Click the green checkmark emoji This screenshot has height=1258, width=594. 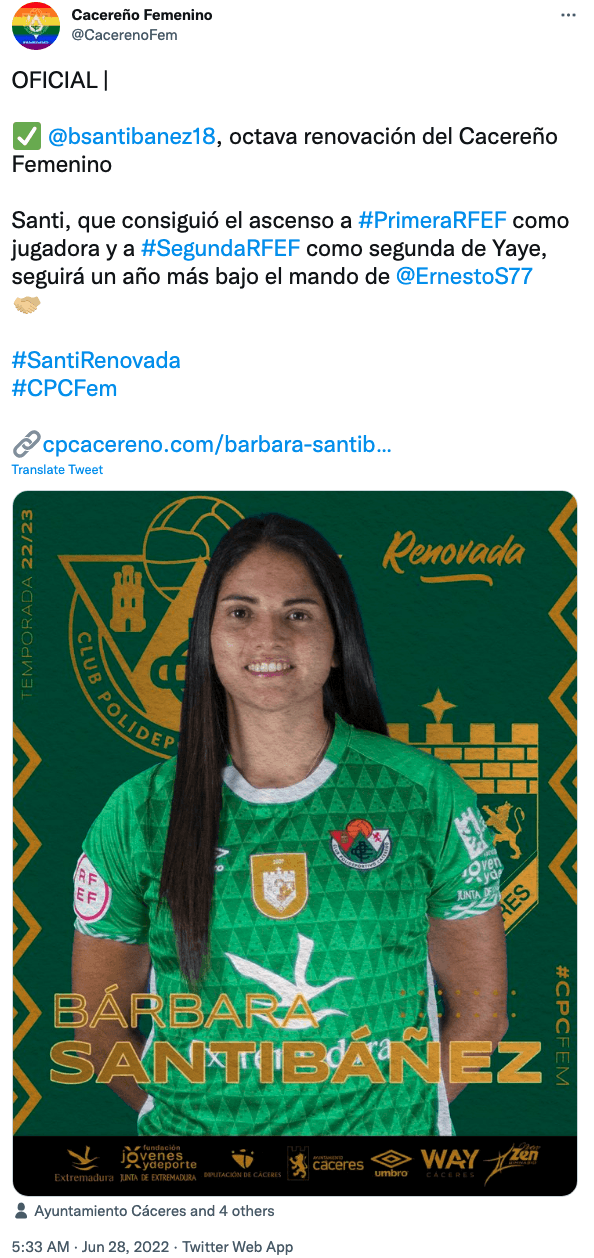[24, 136]
